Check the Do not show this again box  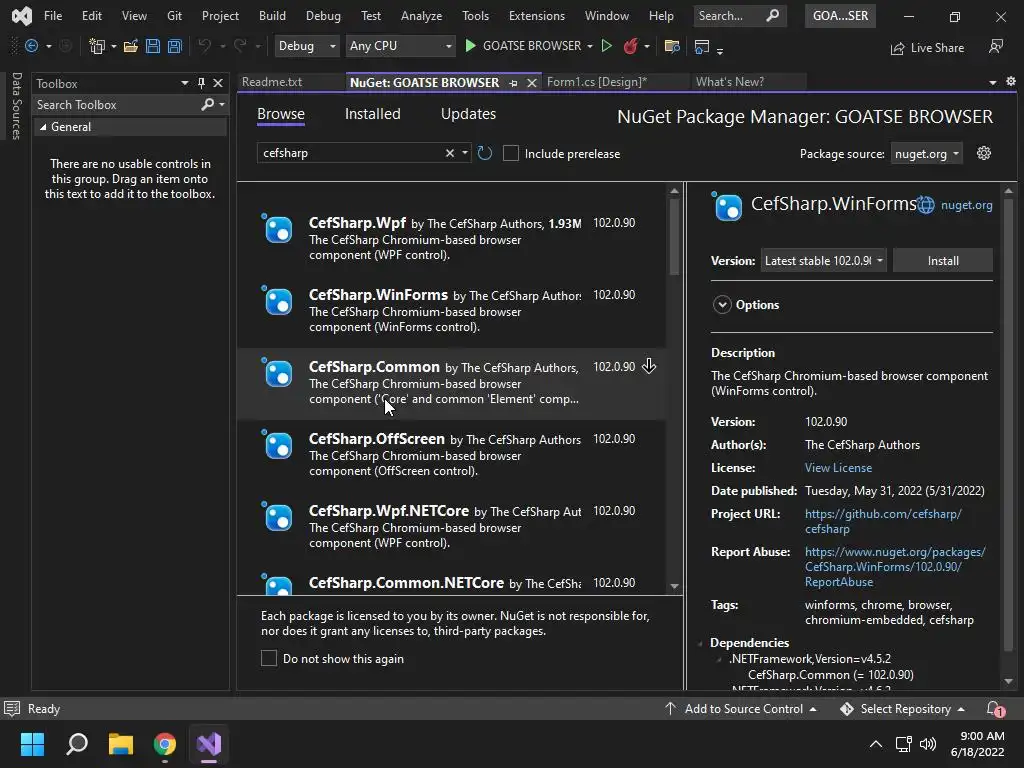coord(269,658)
